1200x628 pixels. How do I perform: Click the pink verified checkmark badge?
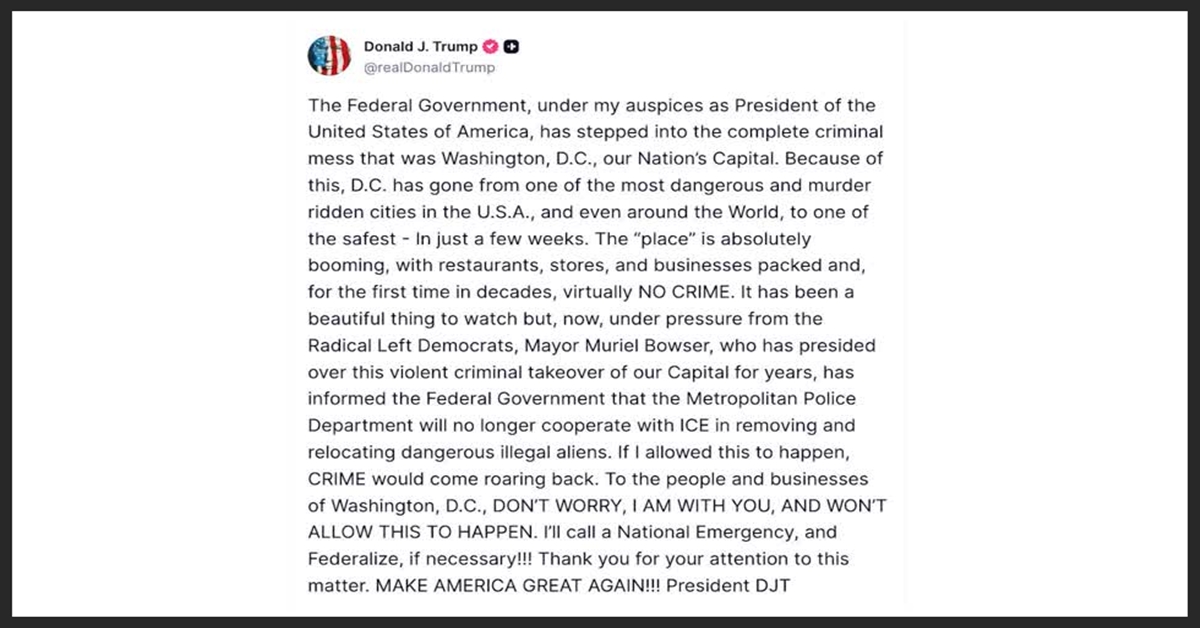click(x=491, y=46)
